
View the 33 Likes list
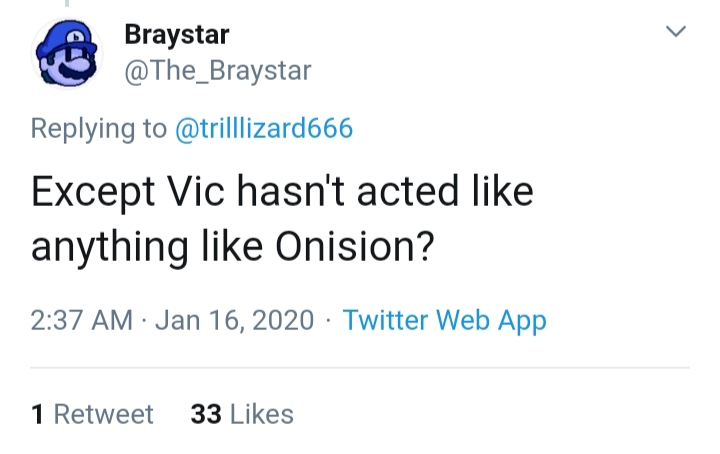[242, 414]
